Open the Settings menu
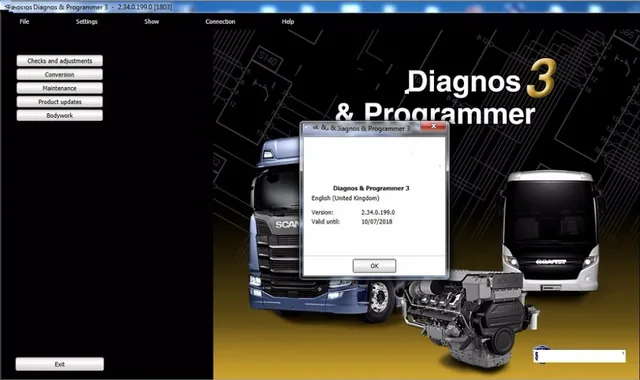Image resolution: width=640 pixels, height=380 pixels. [87, 22]
